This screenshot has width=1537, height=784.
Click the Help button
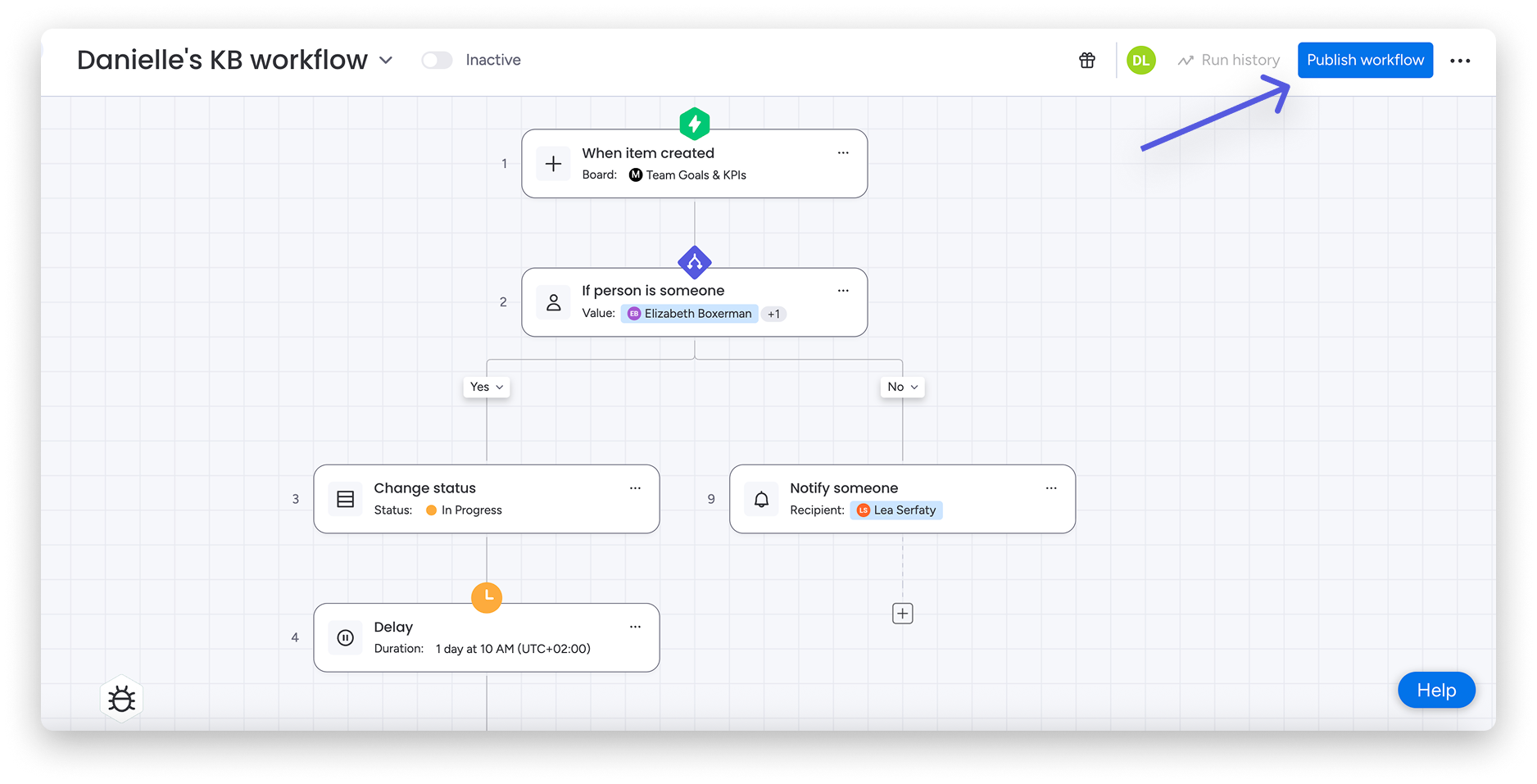coord(1435,691)
